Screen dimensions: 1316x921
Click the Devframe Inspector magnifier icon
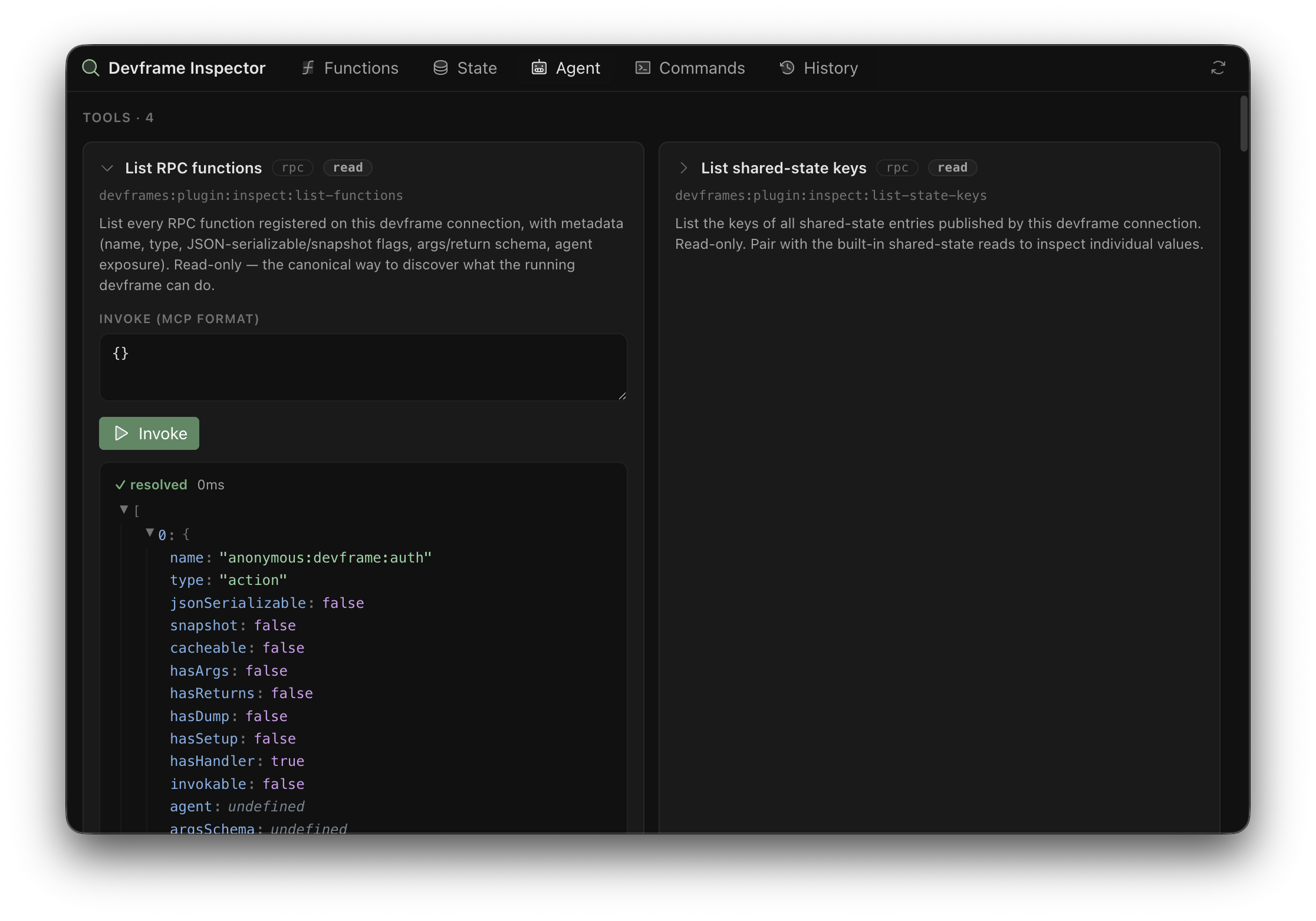(90, 68)
